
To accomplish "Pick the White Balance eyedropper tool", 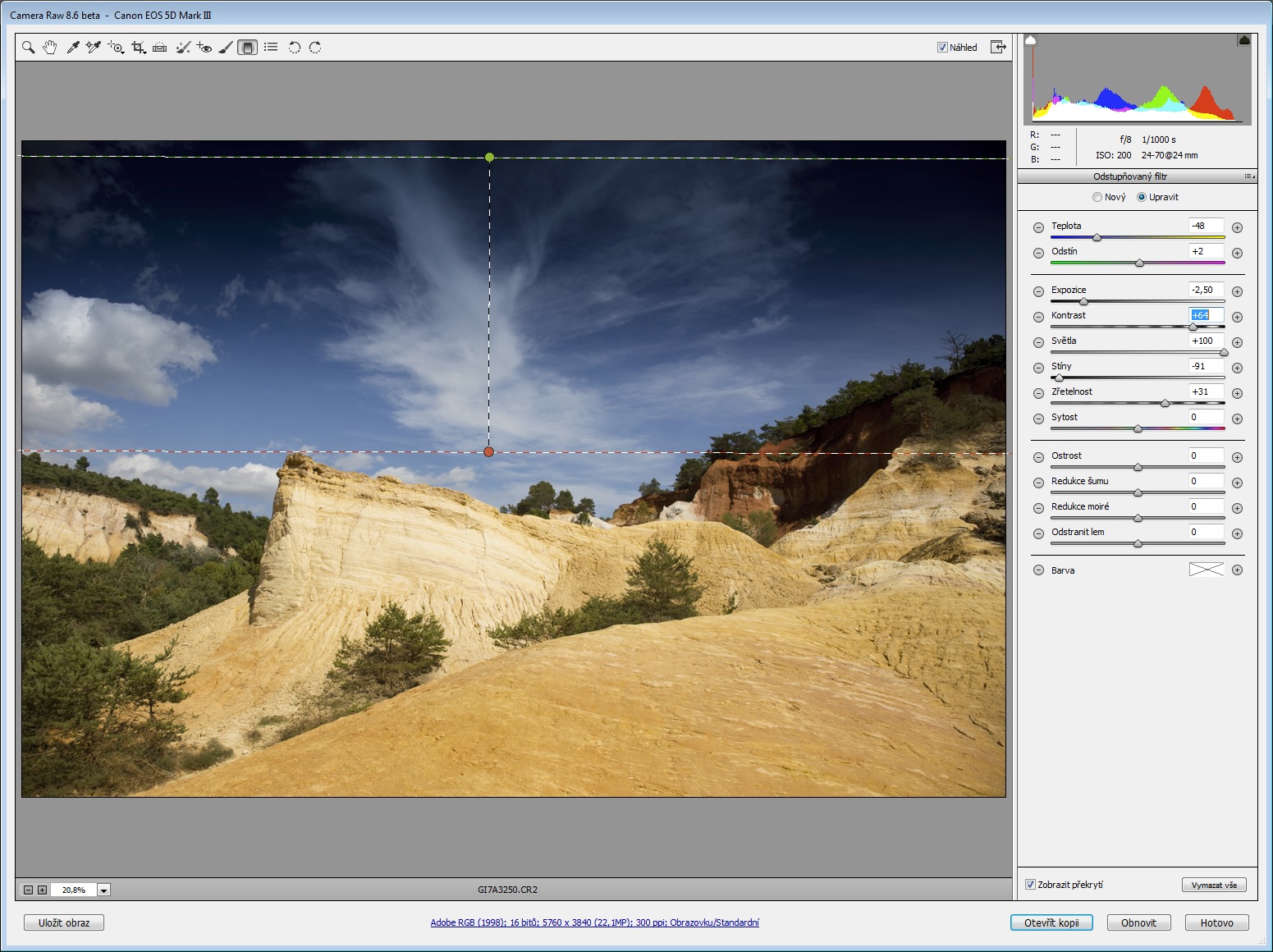I will coord(72,48).
